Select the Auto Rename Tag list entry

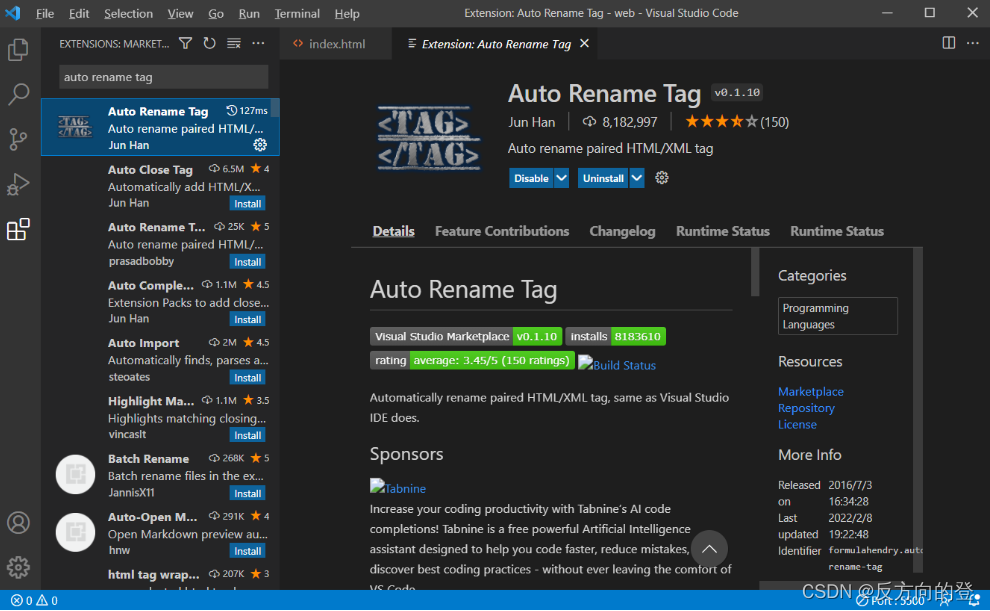click(160, 127)
